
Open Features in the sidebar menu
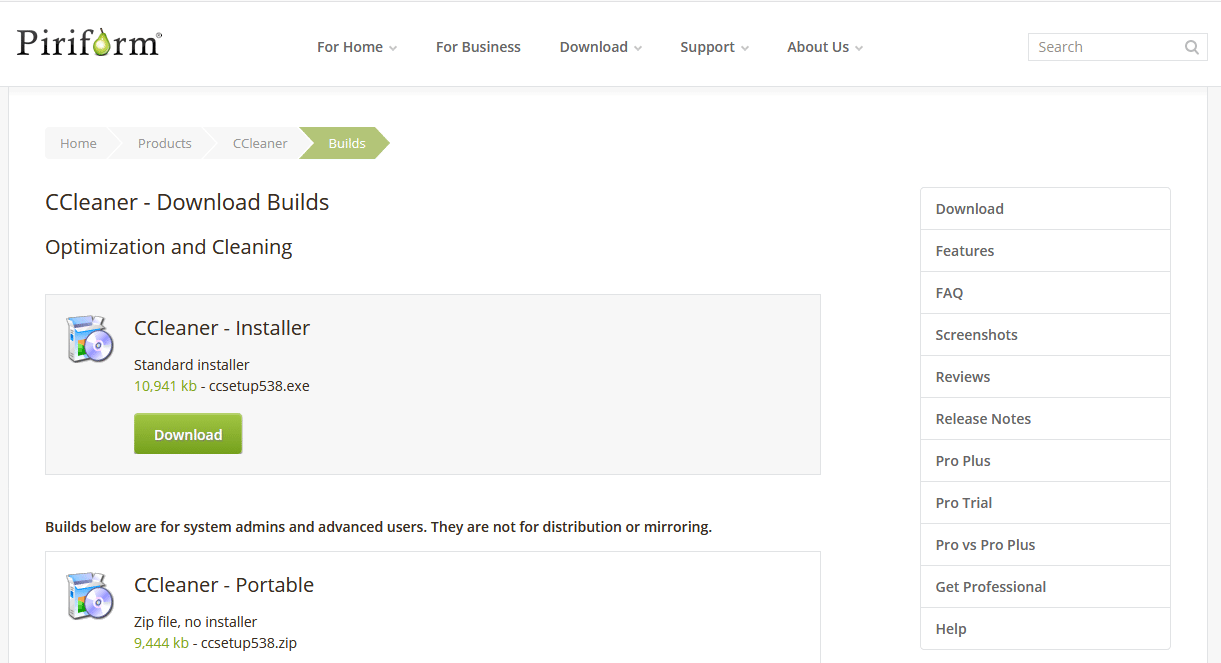coord(1045,251)
